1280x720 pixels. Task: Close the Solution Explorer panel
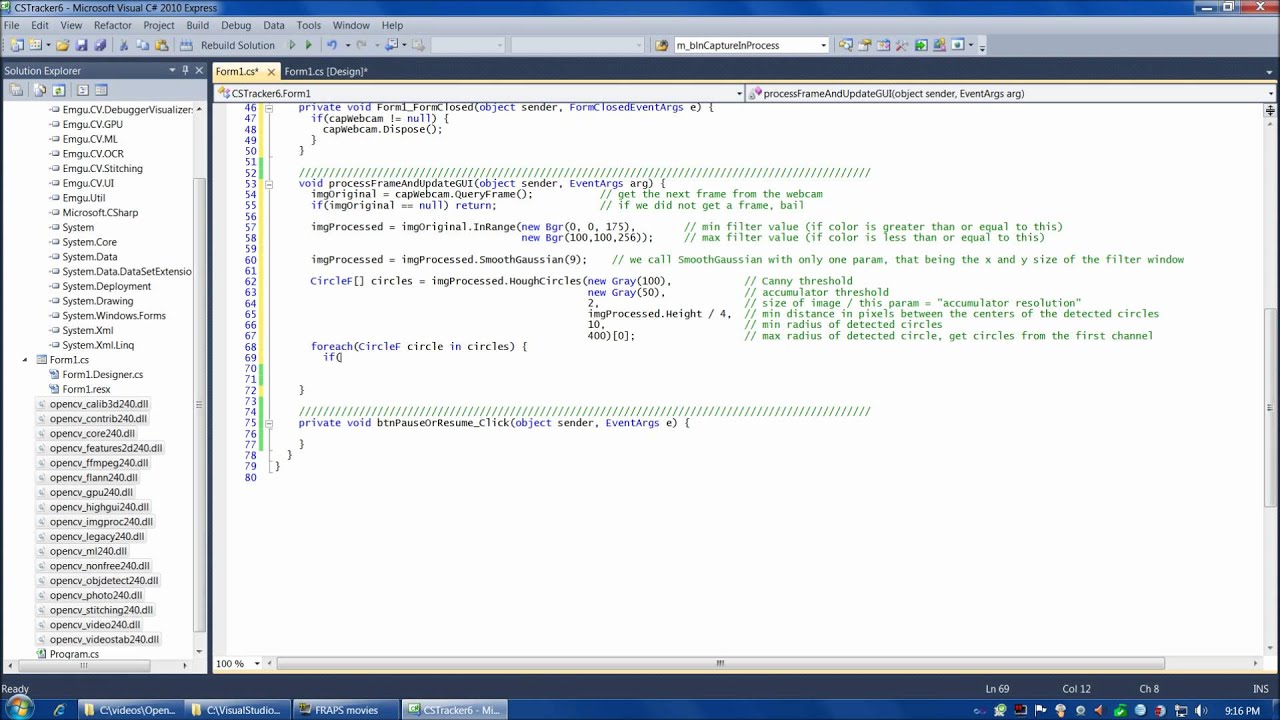coord(199,70)
